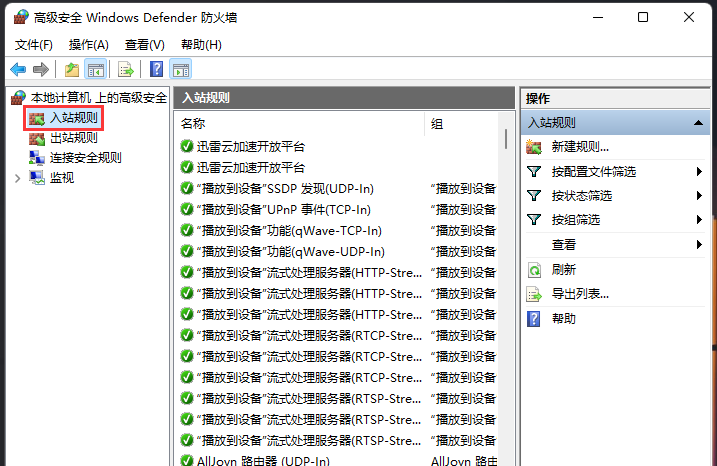Click the 刷新 refresh icon
Image resolution: width=717 pixels, height=466 pixels.
[535, 270]
